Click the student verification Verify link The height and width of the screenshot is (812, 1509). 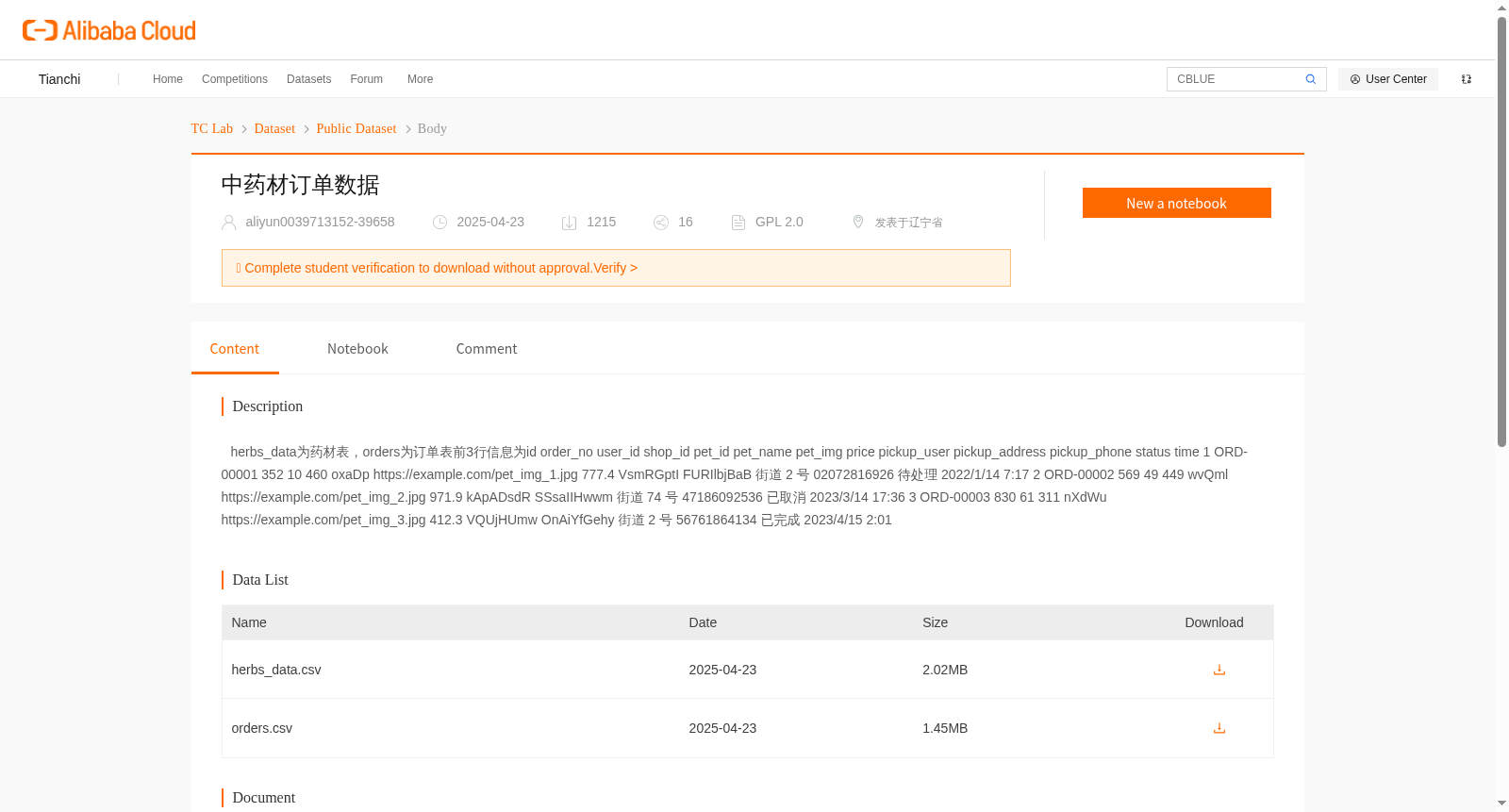click(615, 268)
